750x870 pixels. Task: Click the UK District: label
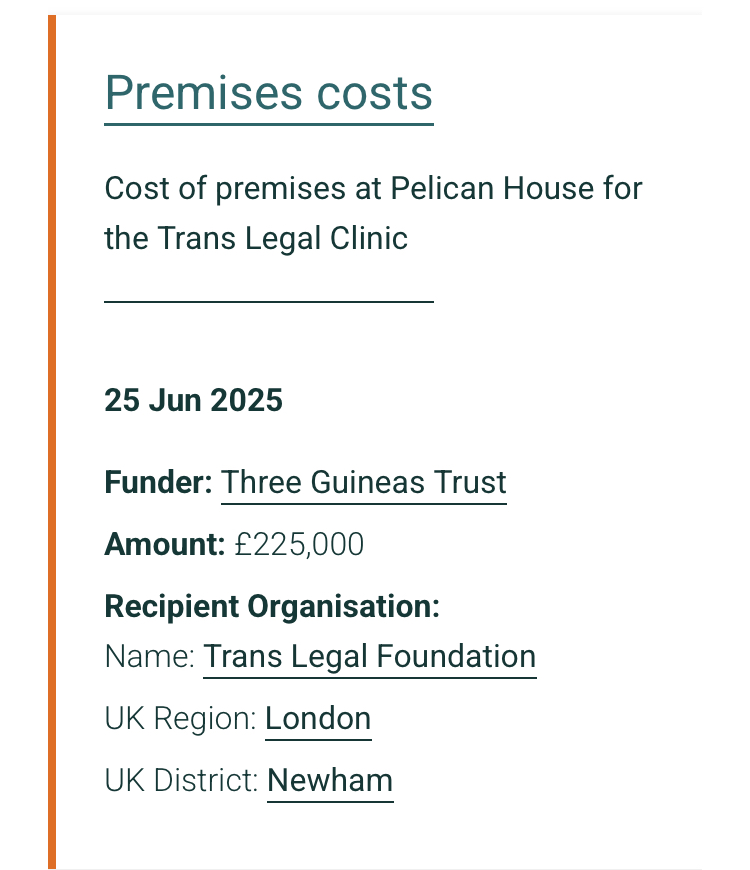(x=181, y=781)
